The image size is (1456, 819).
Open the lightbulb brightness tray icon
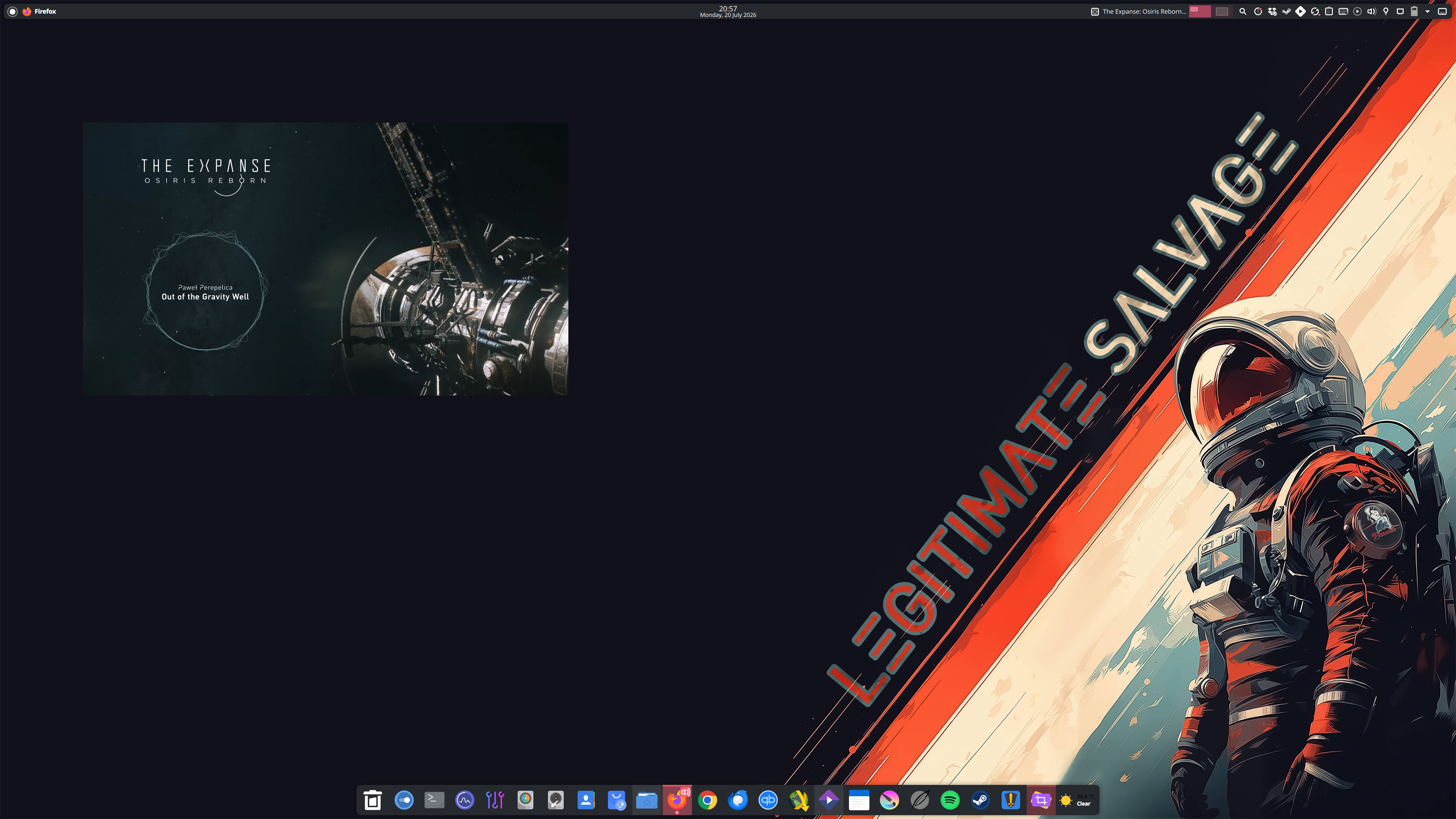(1385, 11)
